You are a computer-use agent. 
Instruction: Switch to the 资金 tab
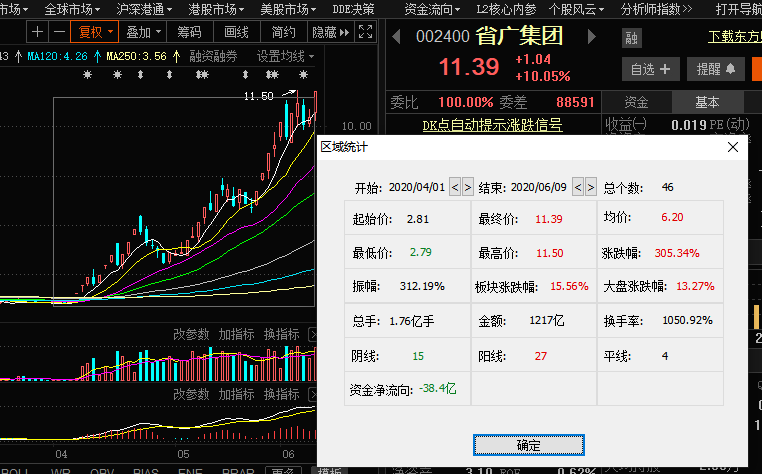(x=636, y=102)
